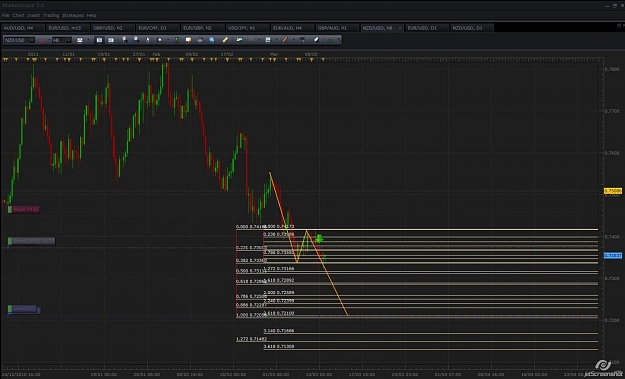625x379 pixels.
Task: Open the Chart menu
Action: [x=18, y=15]
